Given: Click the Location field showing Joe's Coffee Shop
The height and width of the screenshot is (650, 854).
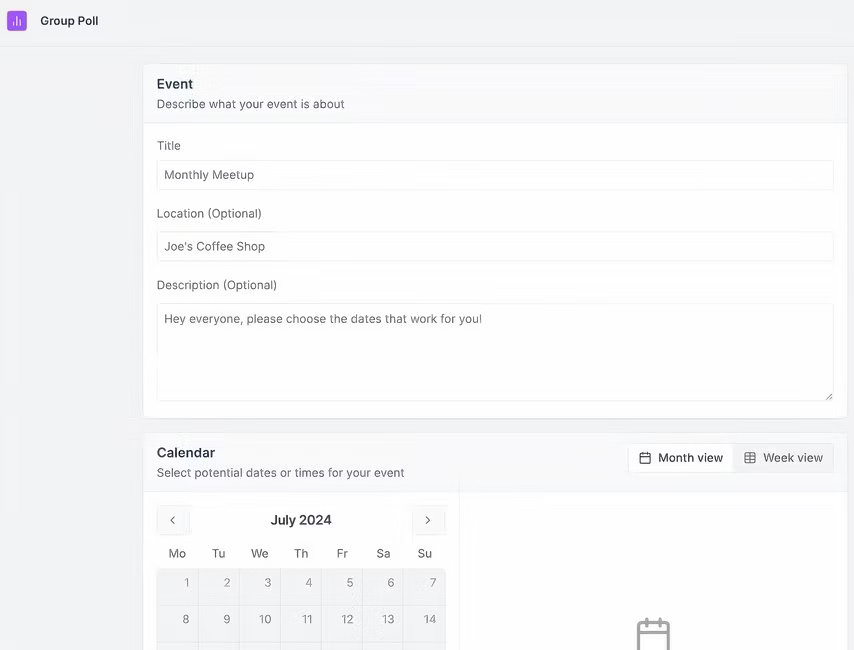Looking at the screenshot, I should 495,246.
